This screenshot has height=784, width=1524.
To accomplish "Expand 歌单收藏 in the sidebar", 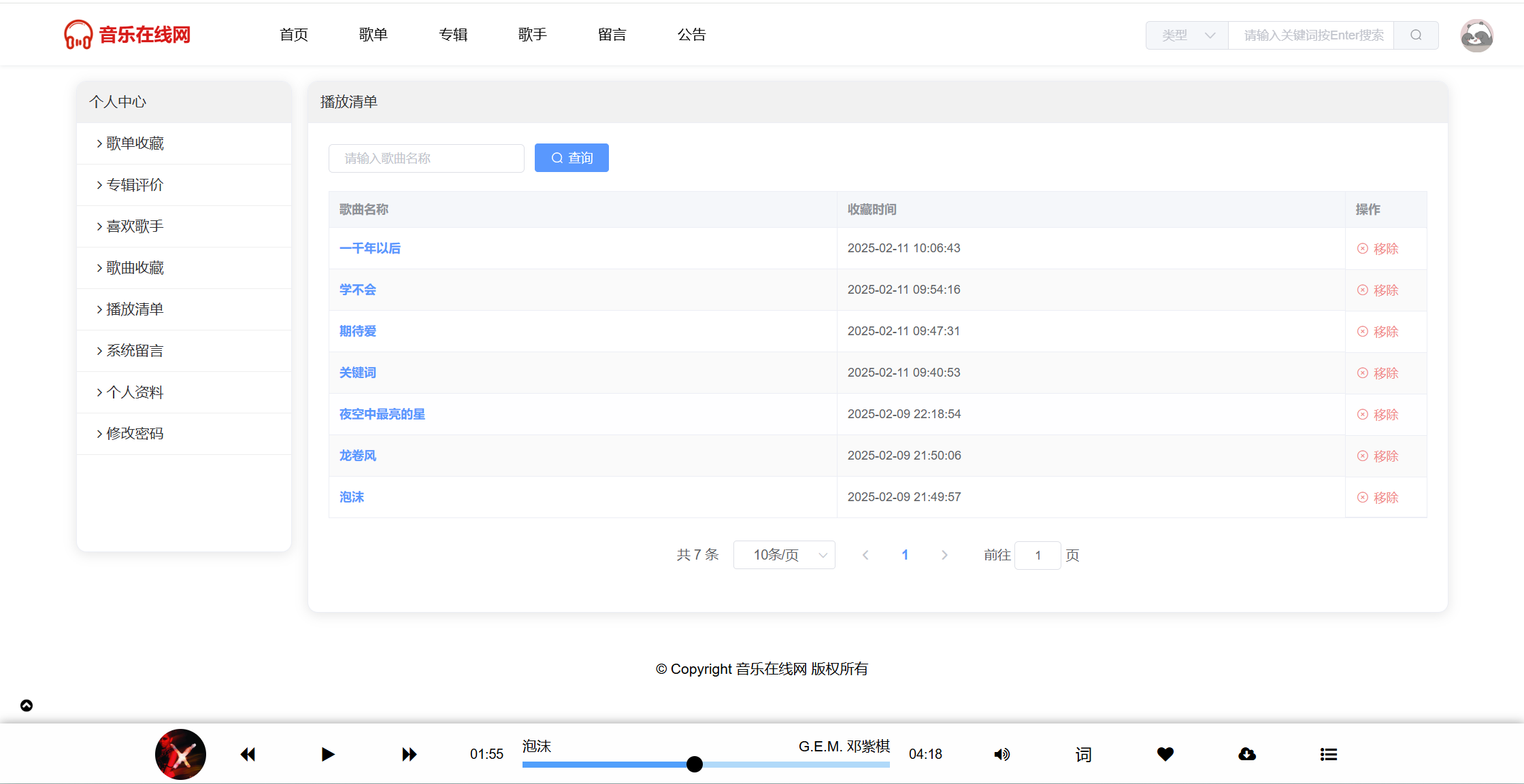I will [x=135, y=143].
